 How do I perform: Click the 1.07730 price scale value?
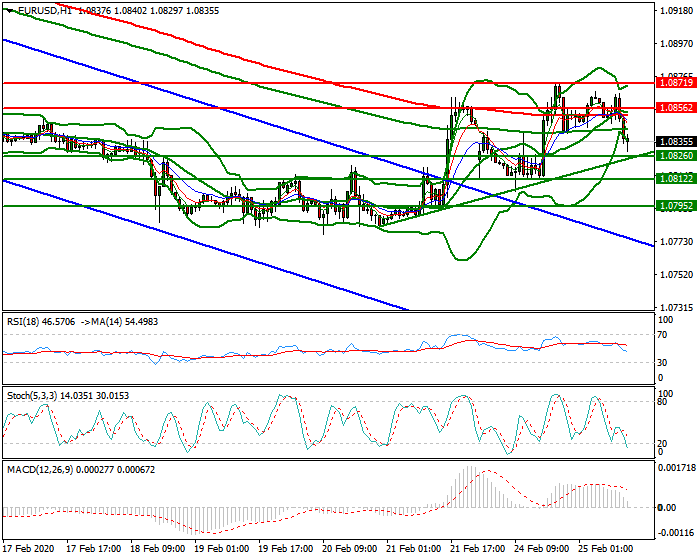pyautogui.click(x=677, y=242)
